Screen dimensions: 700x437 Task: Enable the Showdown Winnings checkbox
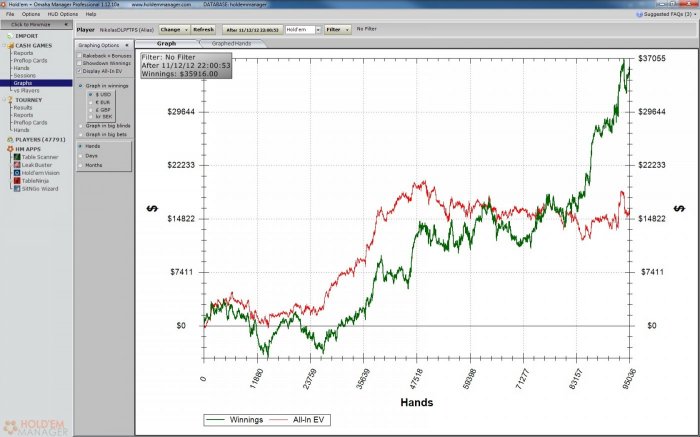[79, 63]
